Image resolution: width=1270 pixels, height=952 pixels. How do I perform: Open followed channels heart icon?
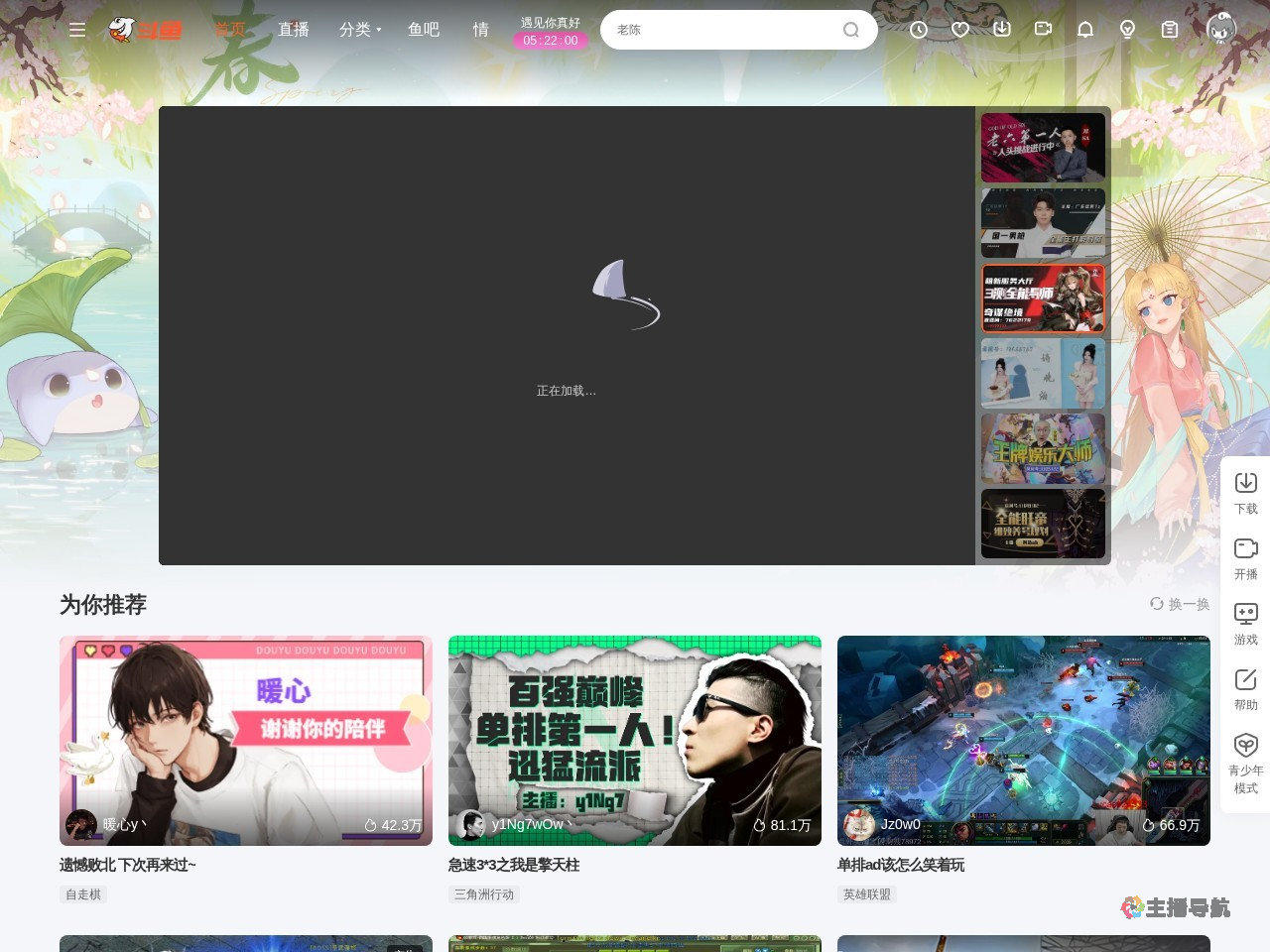(x=960, y=30)
